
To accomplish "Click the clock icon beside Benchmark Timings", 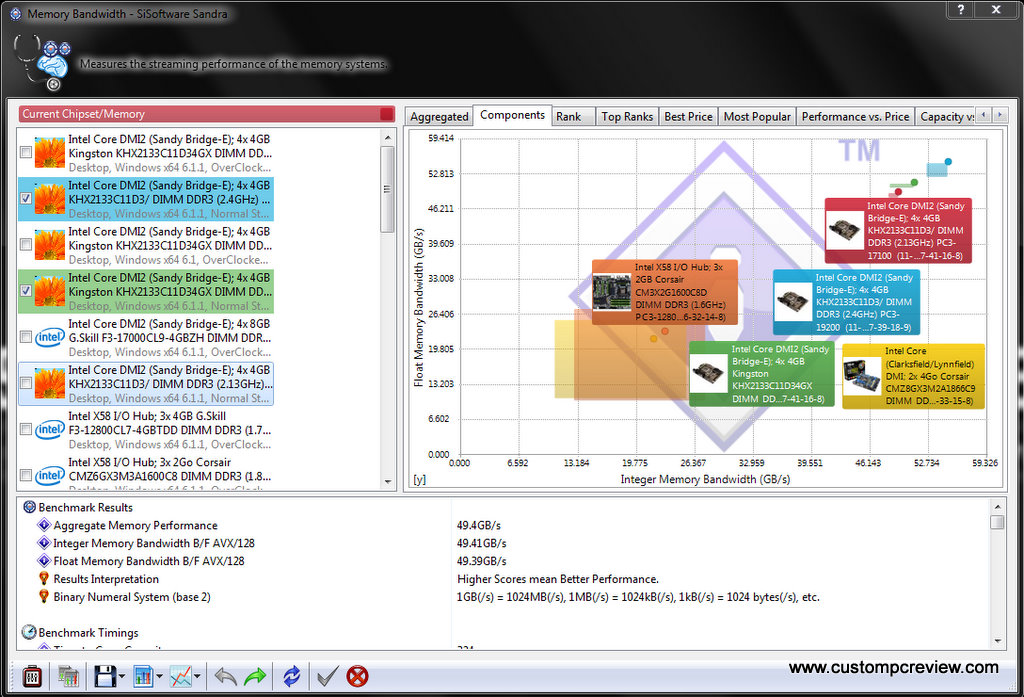I will pyautogui.click(x=29, y=632).
